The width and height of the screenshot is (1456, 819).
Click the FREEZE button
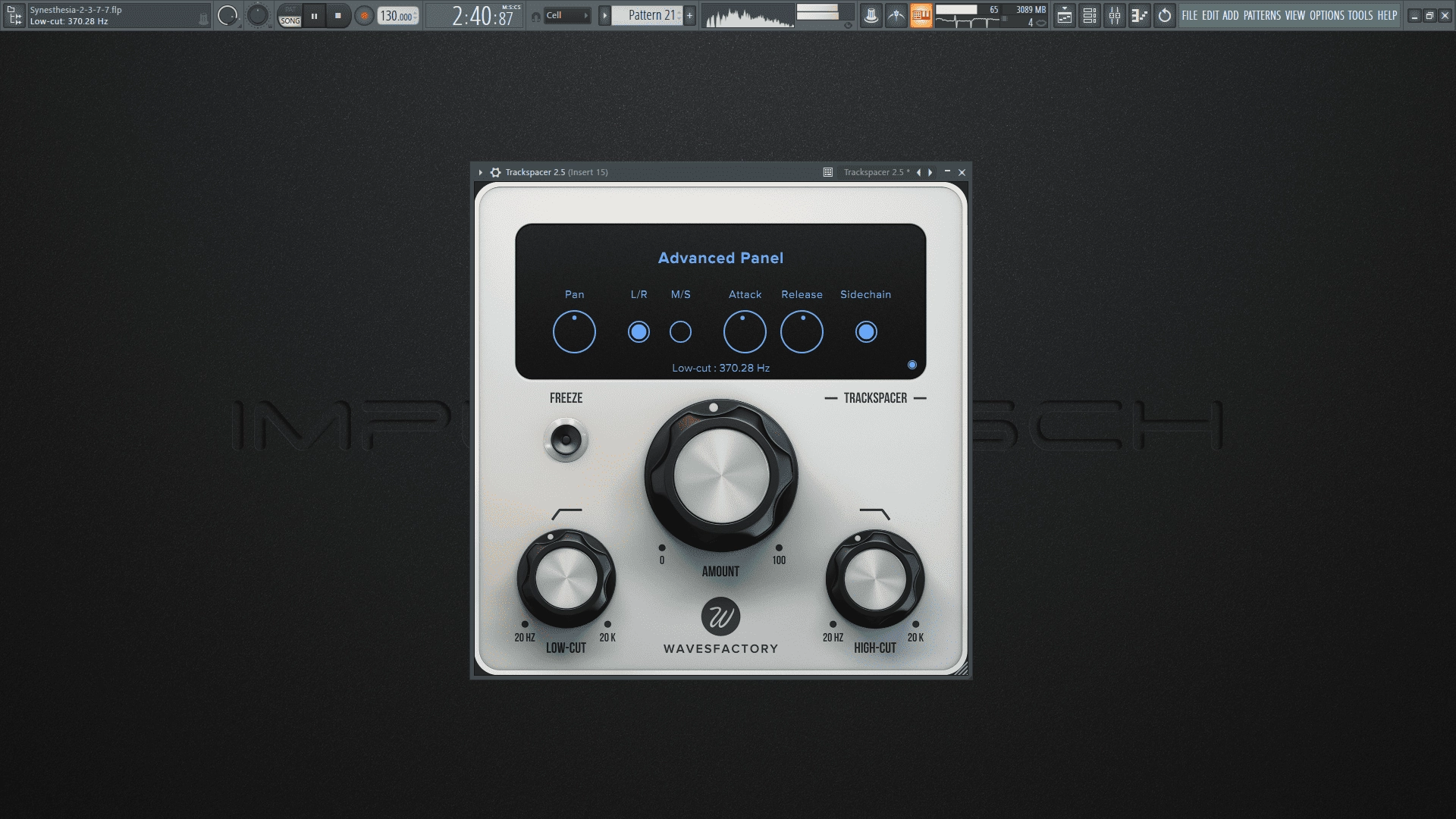click(566, 440)
